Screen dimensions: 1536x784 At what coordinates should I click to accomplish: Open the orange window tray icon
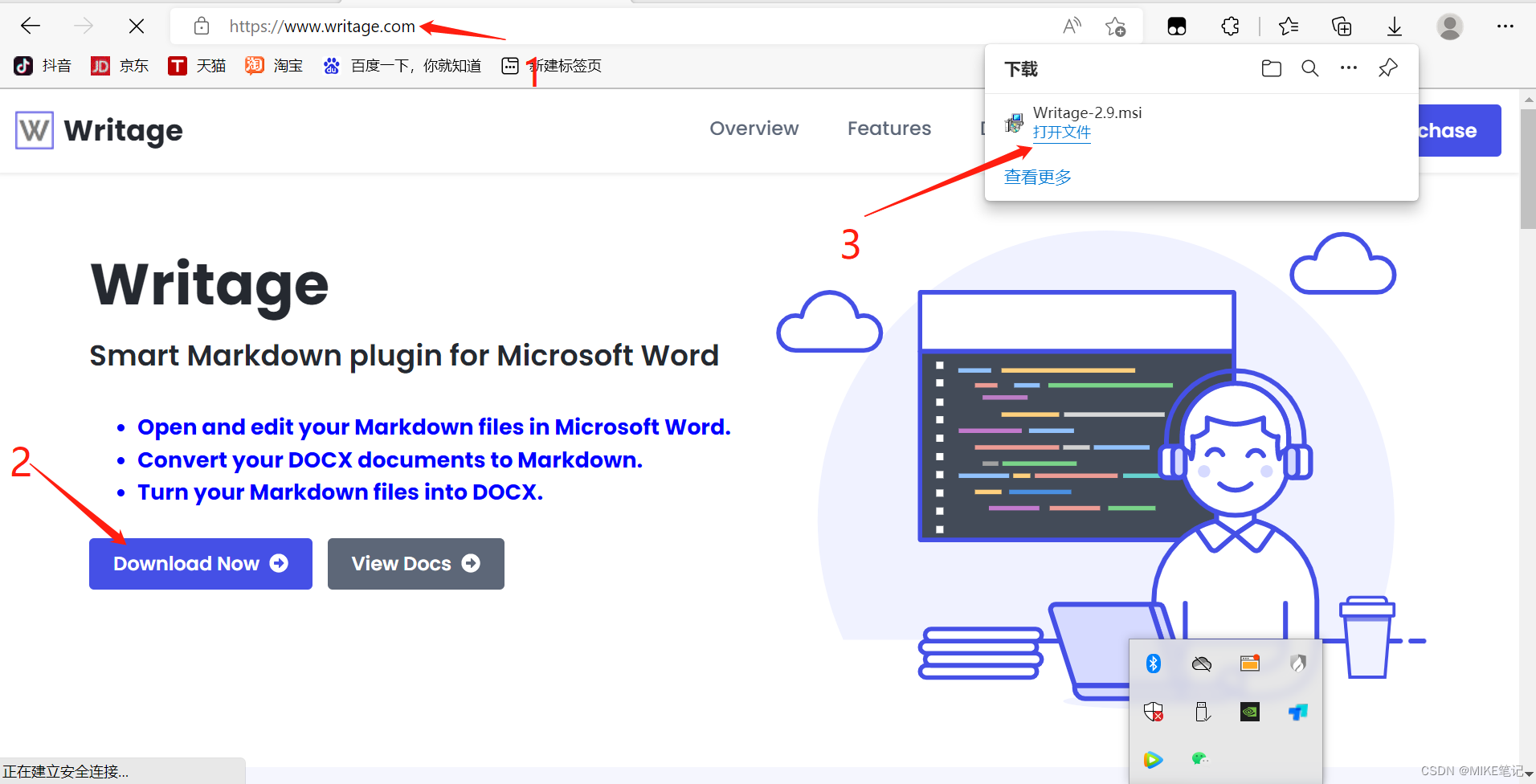pos(1250,664)
